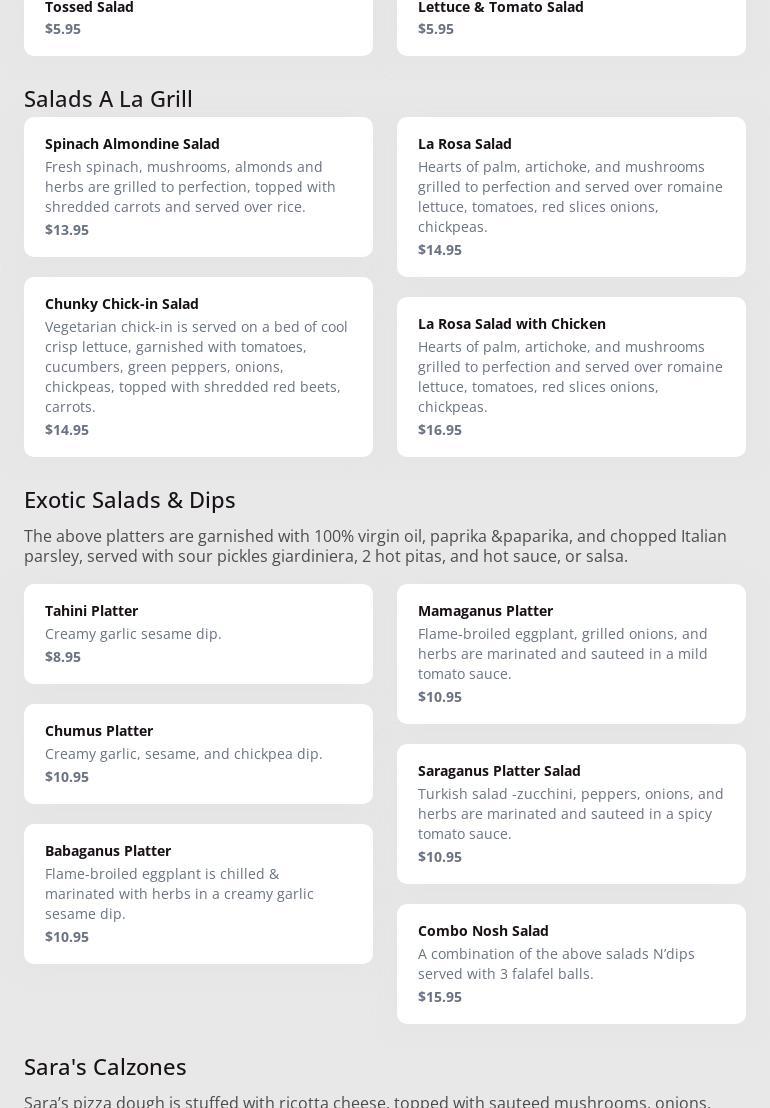Open the Babaganus Platter item
Viewport: 770px width, 1108px height.
pos(198,893)
